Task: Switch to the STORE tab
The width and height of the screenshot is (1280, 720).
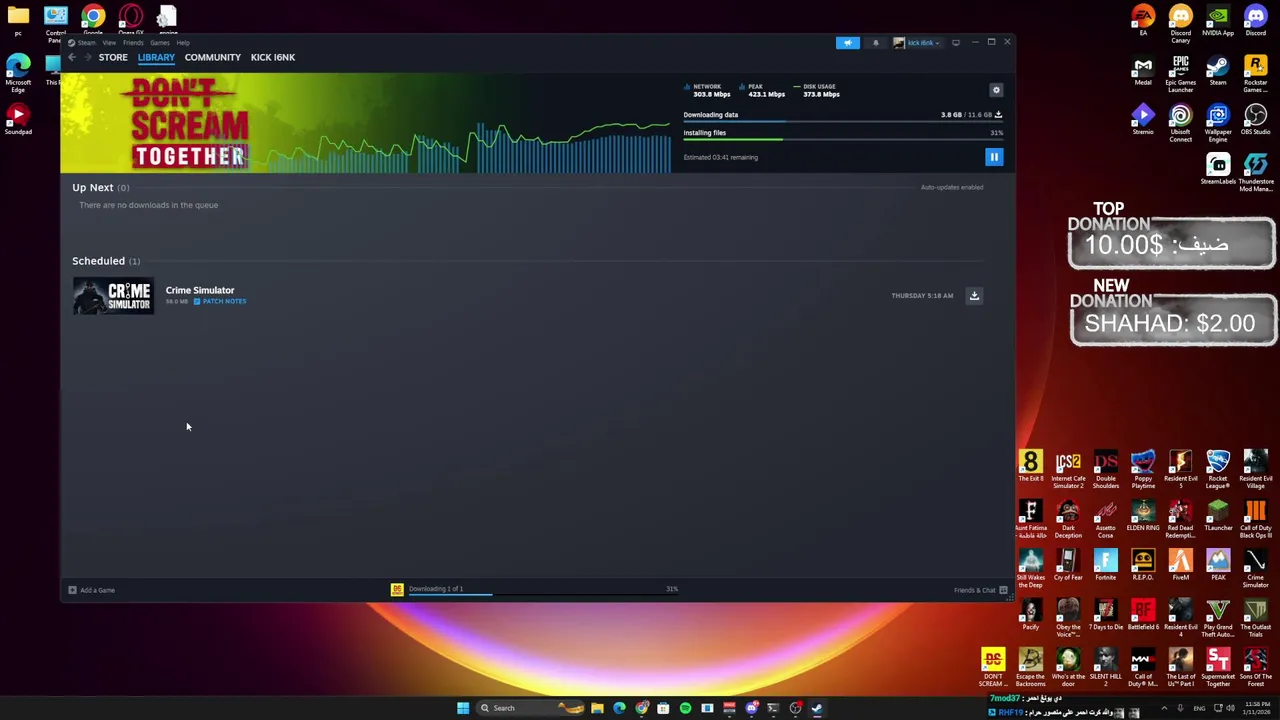Action: pos(113,57)
